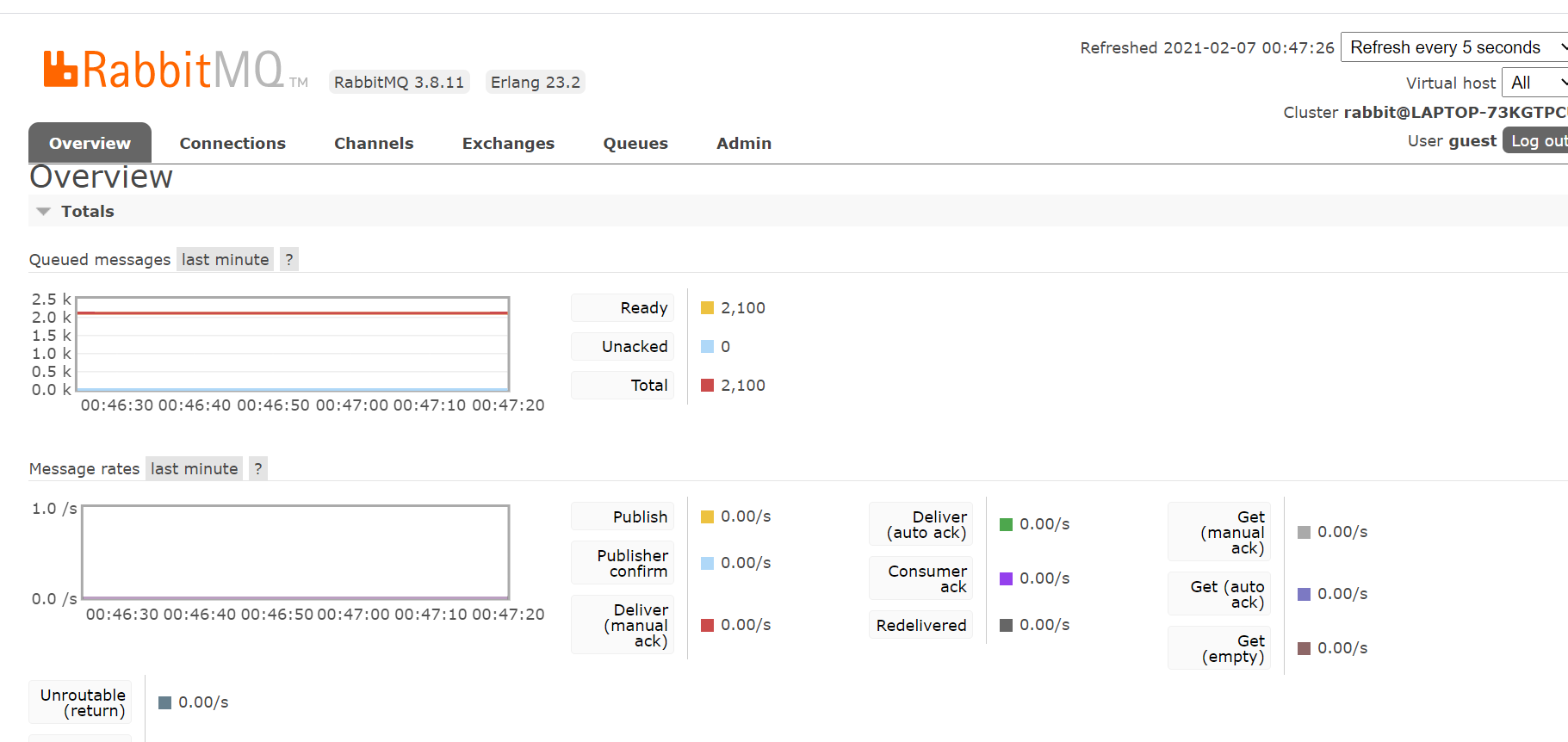Screen dimensions: 1568x742
Task: Click the Total value 2,100
Action: point(743,385)
